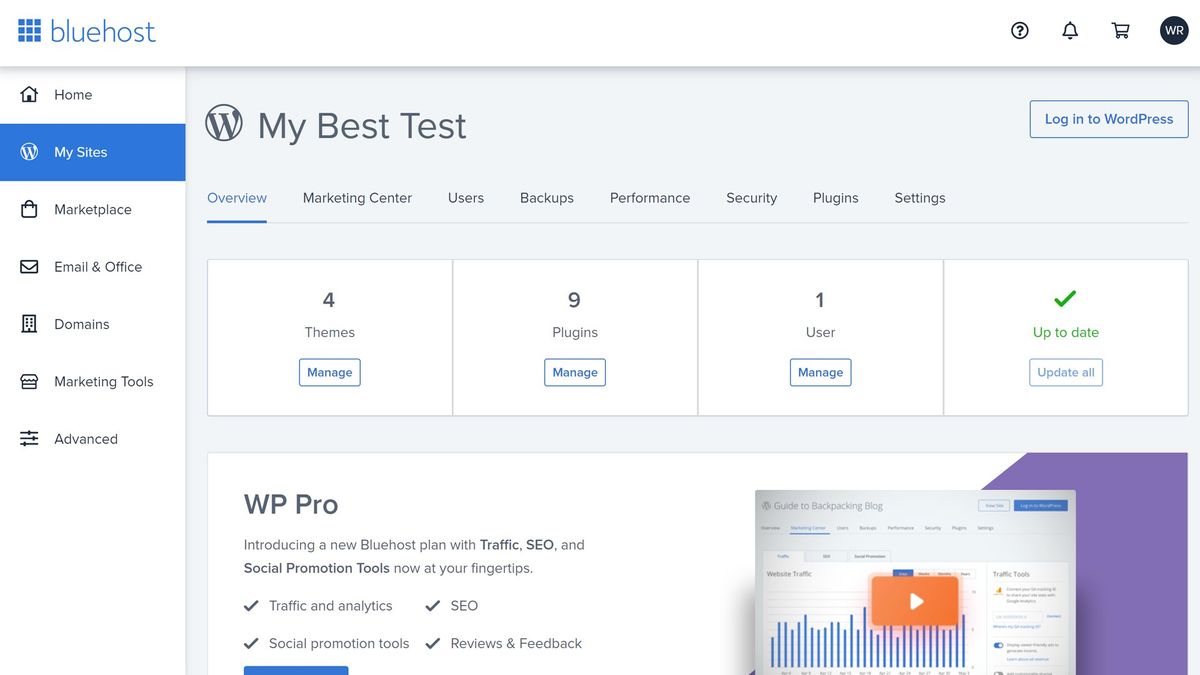This screenshot has width=1200, height=675.
Task: Click the Bluehost grid logo icon
Action: 29,31
